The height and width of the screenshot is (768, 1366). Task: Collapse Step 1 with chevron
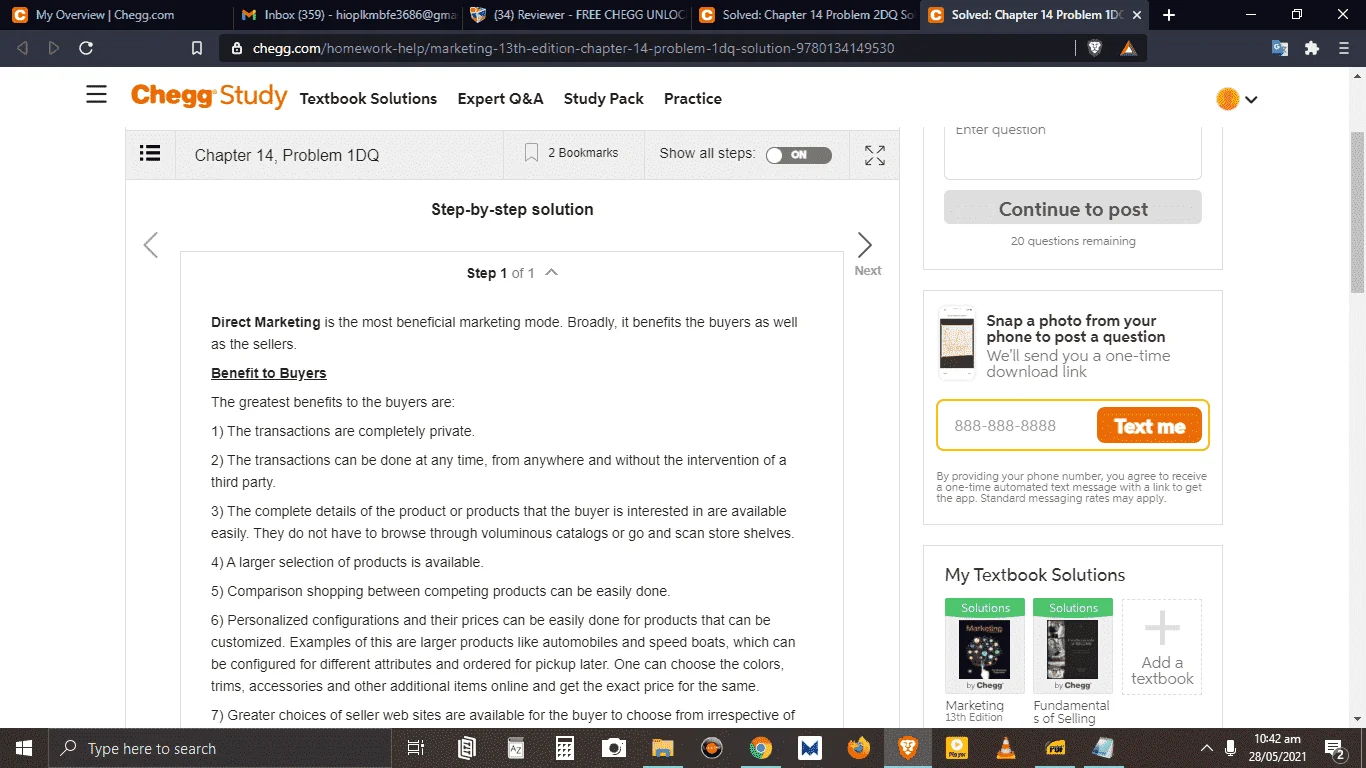point(551,272)
